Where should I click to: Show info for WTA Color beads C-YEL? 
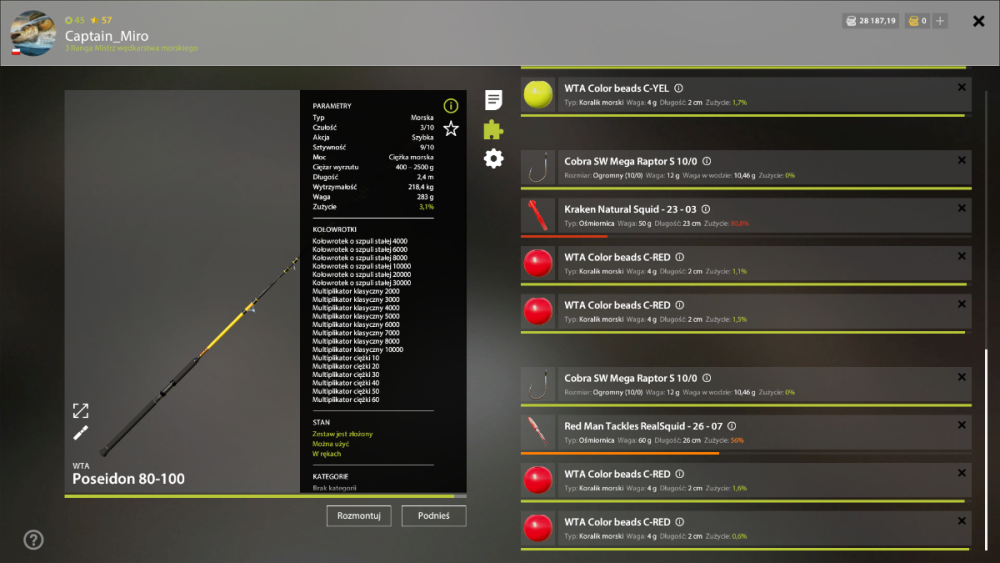(x=679, y=89)
